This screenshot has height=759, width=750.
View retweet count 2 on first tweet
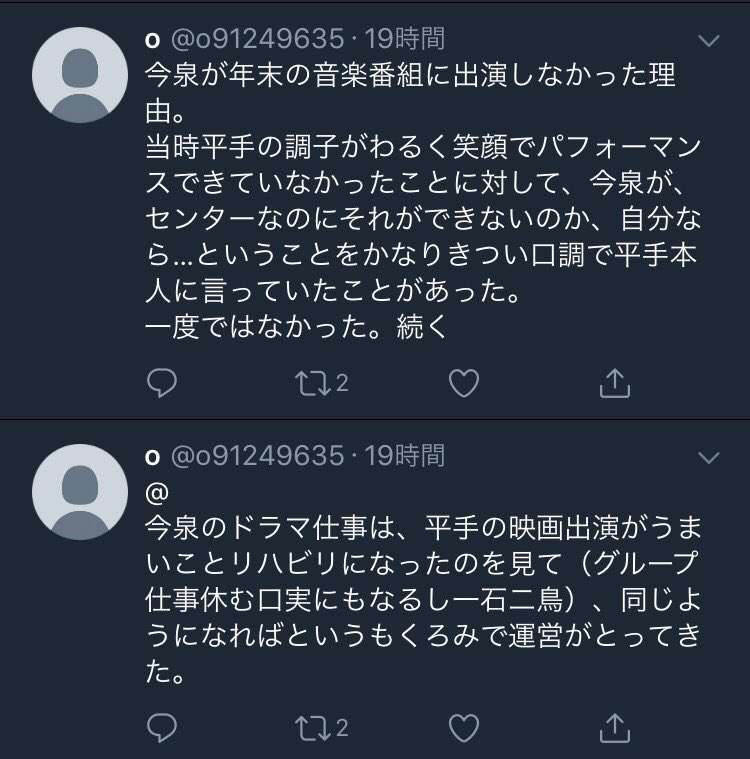point(342,383)
